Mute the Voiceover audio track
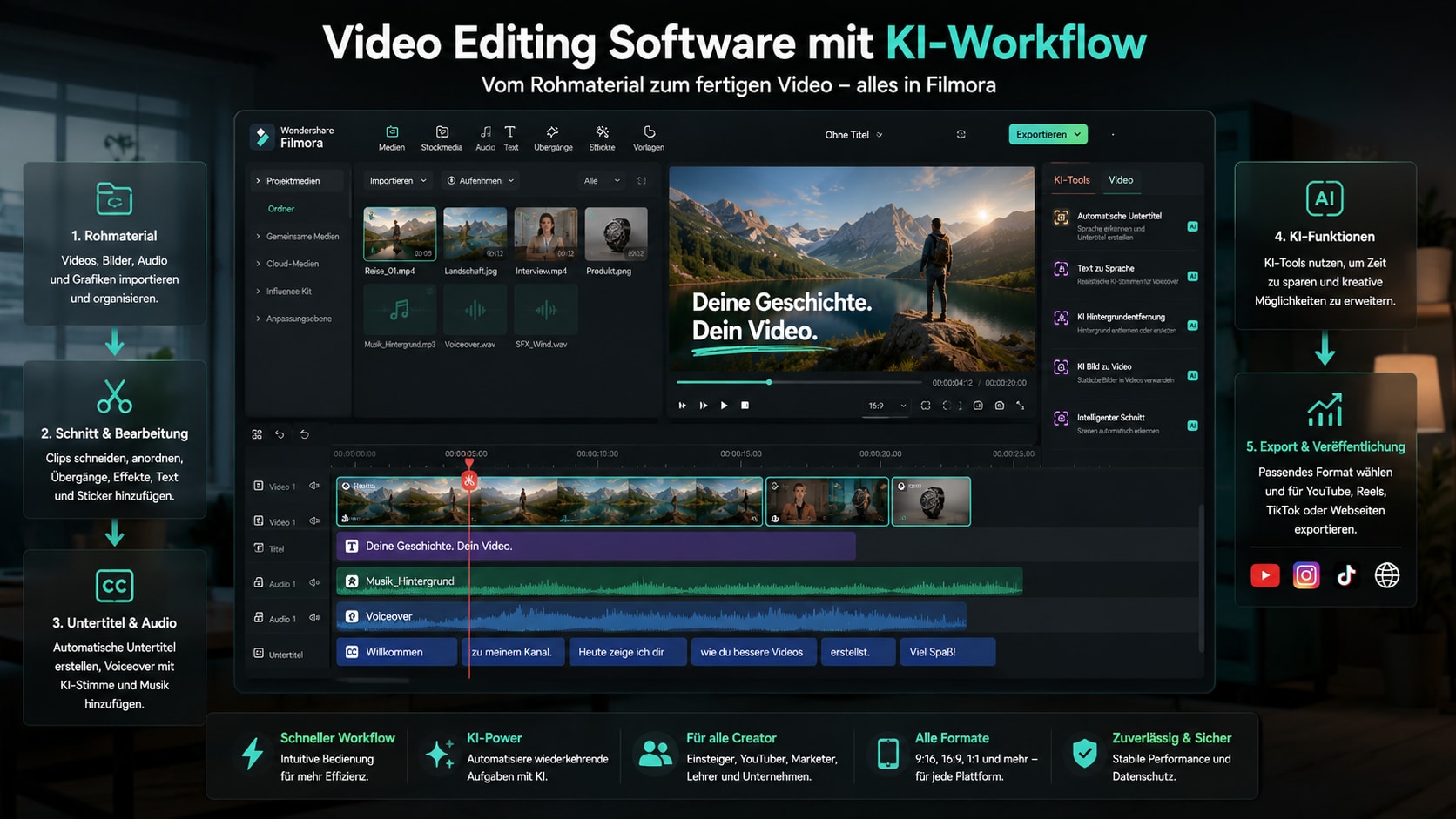 tap(314, 618)
